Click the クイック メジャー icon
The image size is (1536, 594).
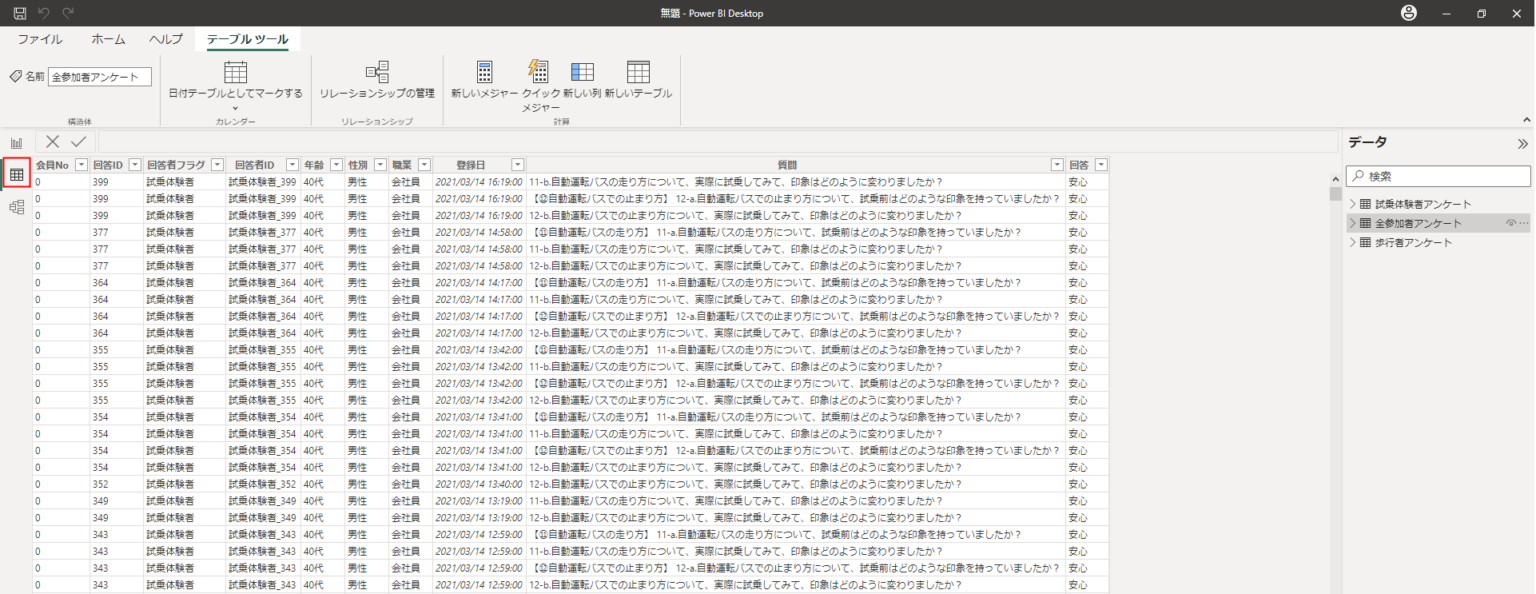(537, 71)
